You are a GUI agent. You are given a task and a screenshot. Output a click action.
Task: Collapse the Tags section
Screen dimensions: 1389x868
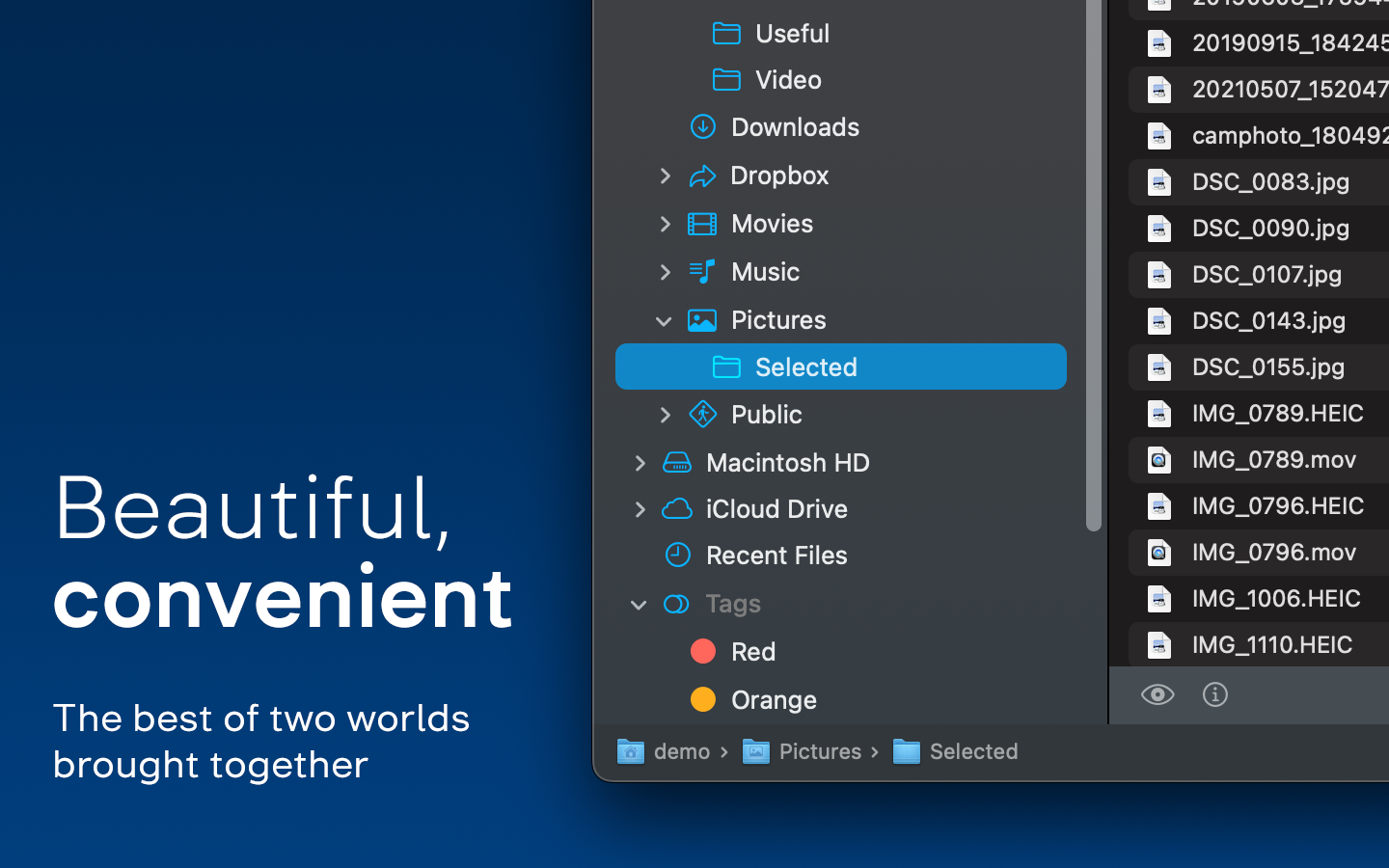point(639,605)
